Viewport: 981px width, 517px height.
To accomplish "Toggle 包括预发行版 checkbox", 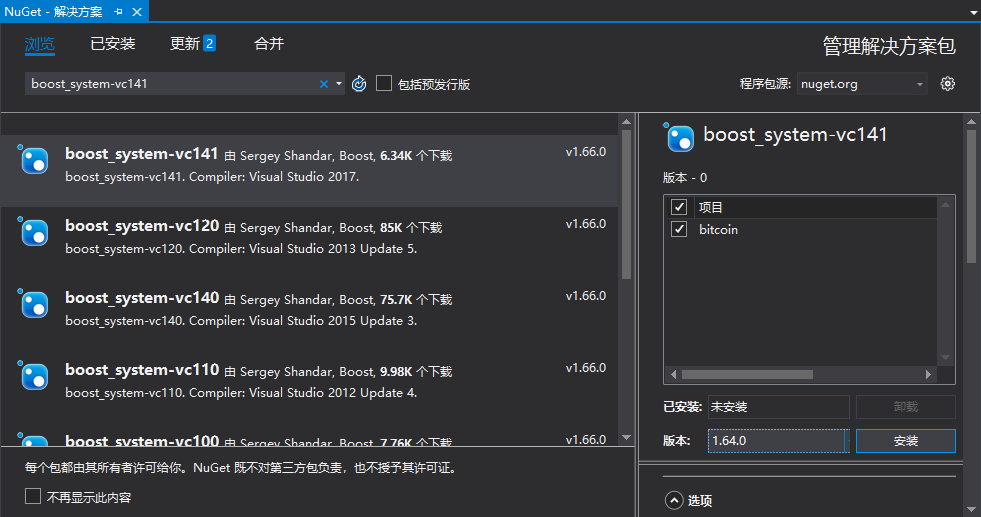I will (384, 83).
